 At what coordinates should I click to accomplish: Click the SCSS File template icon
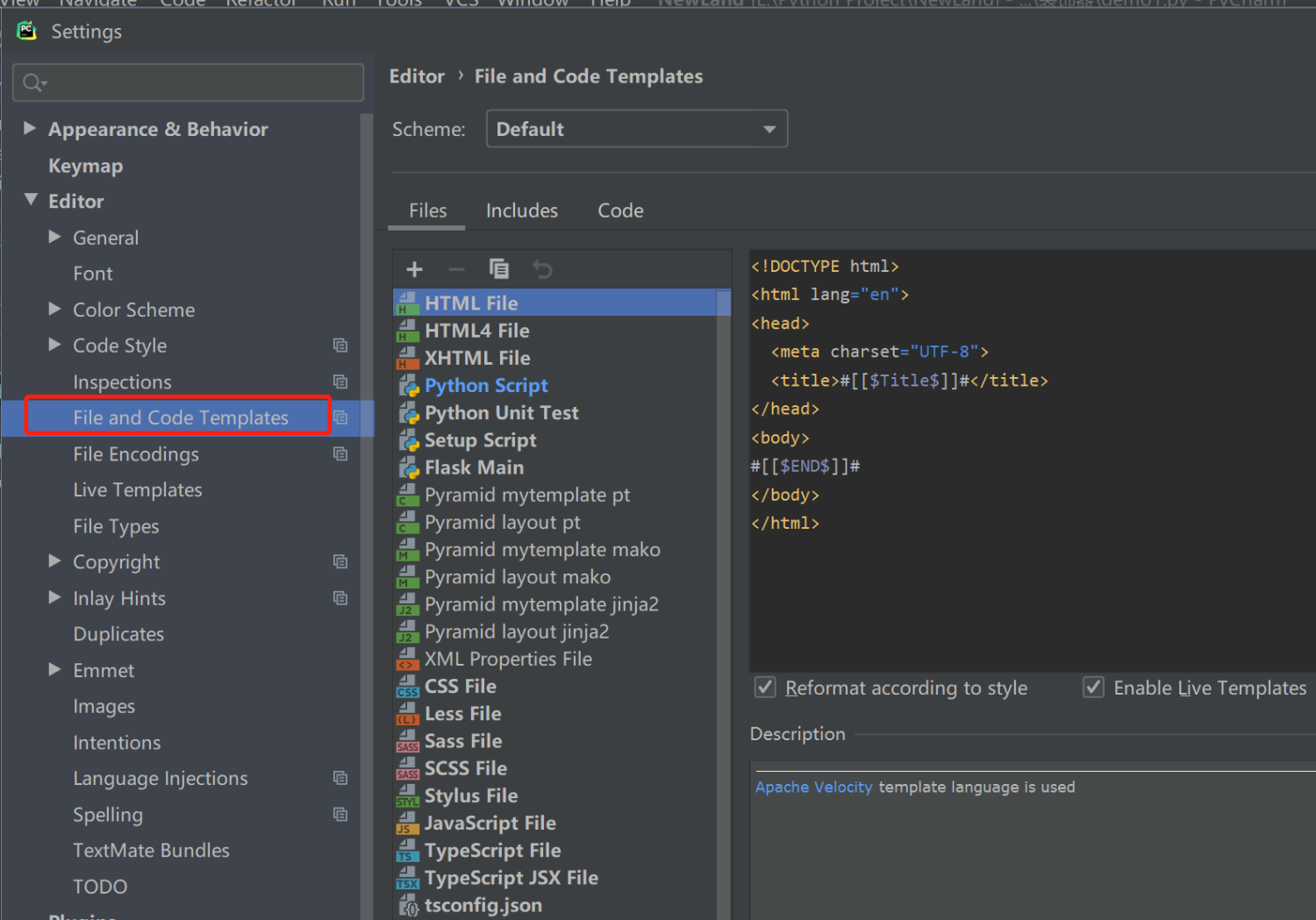coord(408,768)
